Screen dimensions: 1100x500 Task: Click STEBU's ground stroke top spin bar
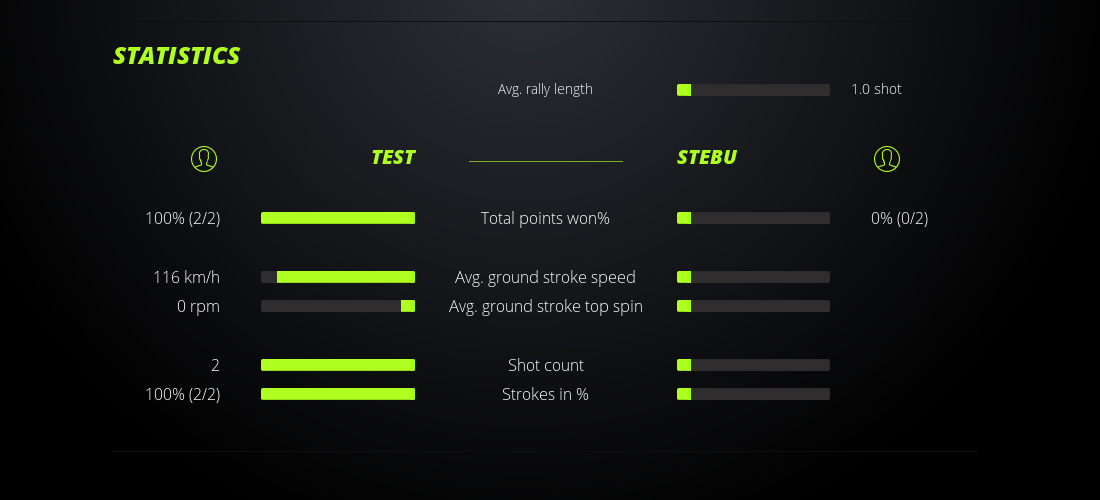coord(753,306)
